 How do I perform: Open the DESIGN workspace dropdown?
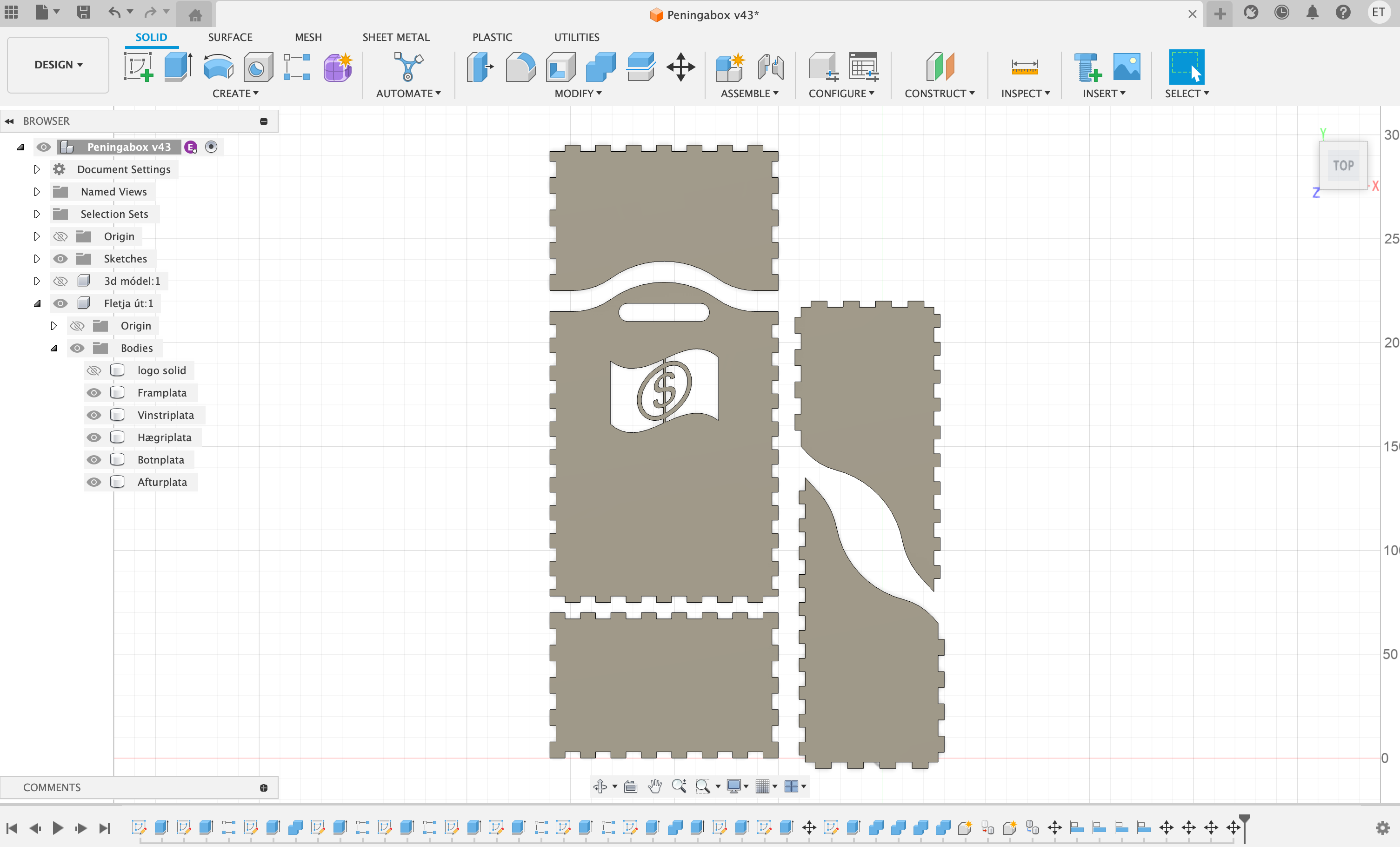(58, 65)
